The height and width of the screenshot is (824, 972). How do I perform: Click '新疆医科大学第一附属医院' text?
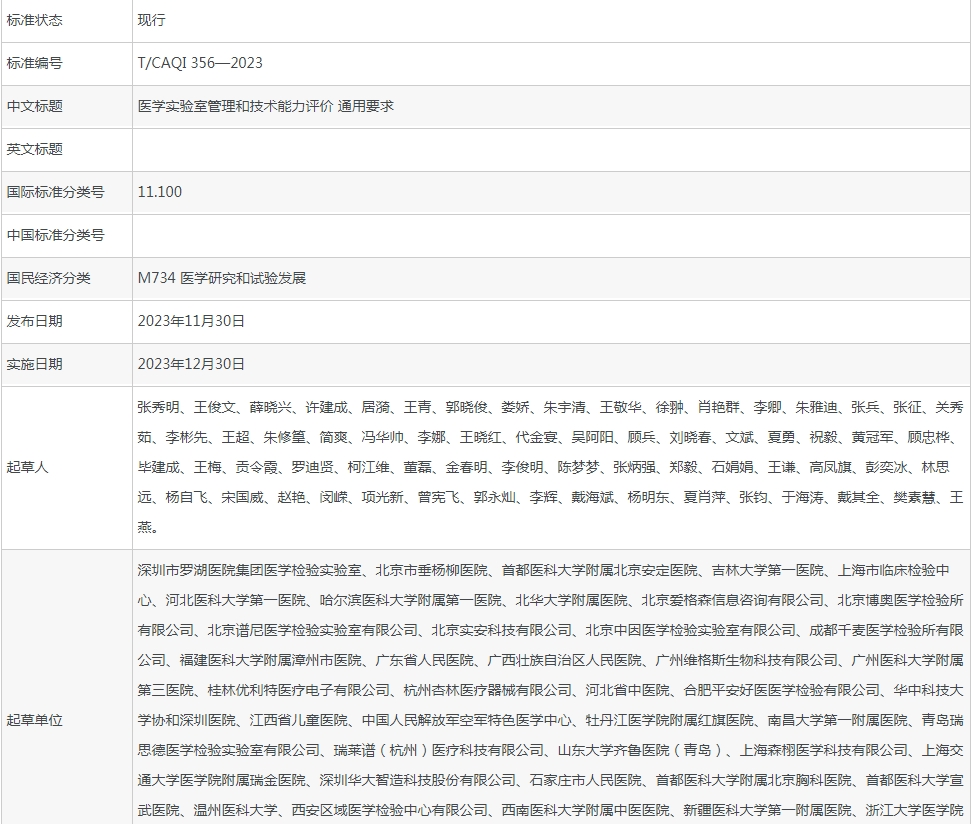pos(767,810)
